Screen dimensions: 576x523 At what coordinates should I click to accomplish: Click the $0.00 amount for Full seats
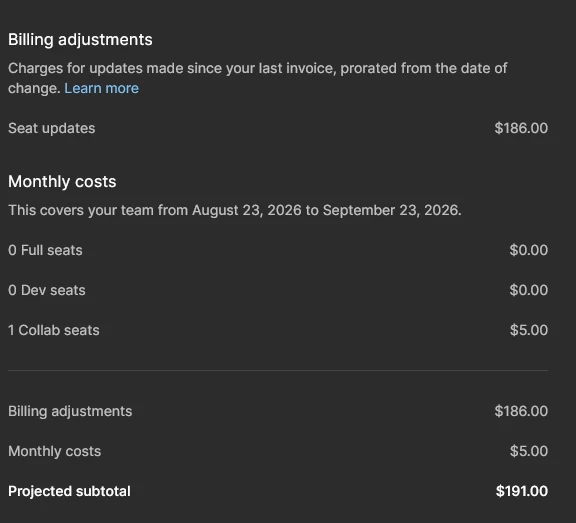click(529, 250)
